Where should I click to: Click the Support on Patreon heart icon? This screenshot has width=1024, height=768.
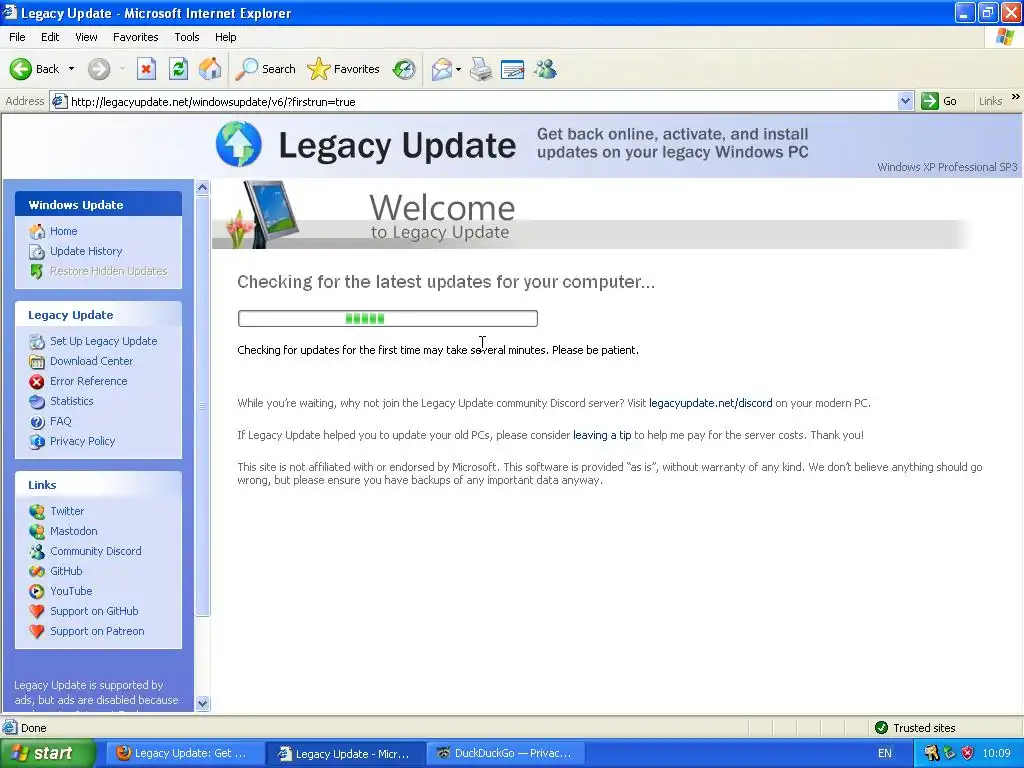(x=37, y=632)
